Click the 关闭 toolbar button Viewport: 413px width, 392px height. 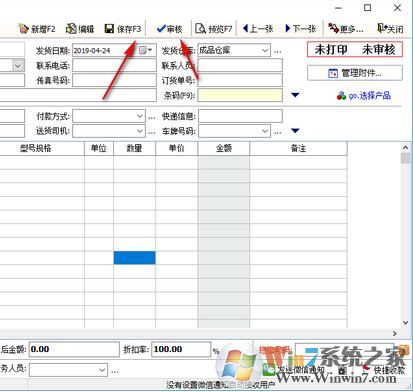coord(390,29)
